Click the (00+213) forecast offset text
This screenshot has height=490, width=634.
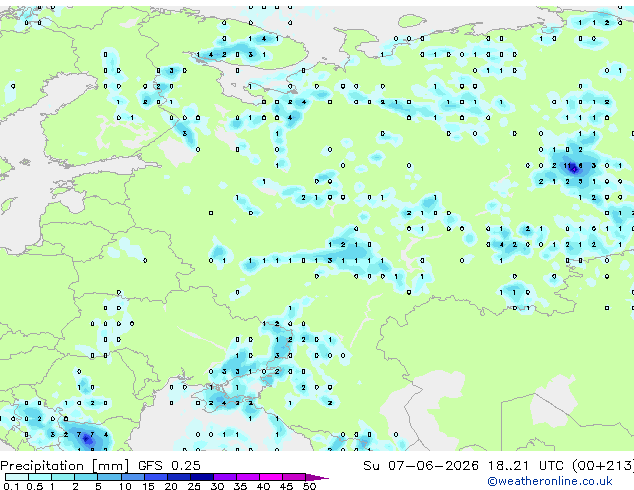click(x=603, y=466)
